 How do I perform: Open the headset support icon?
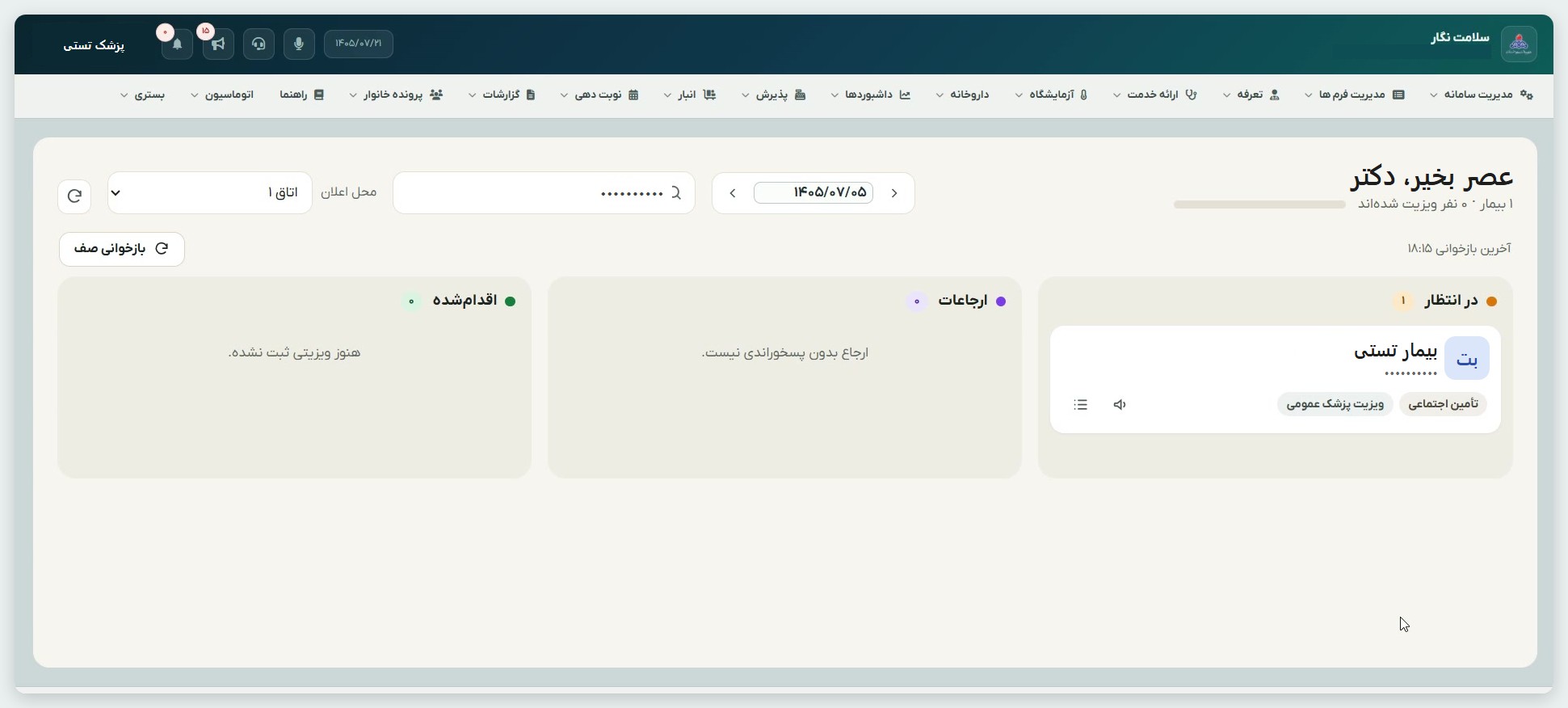[x=259, y=44]
